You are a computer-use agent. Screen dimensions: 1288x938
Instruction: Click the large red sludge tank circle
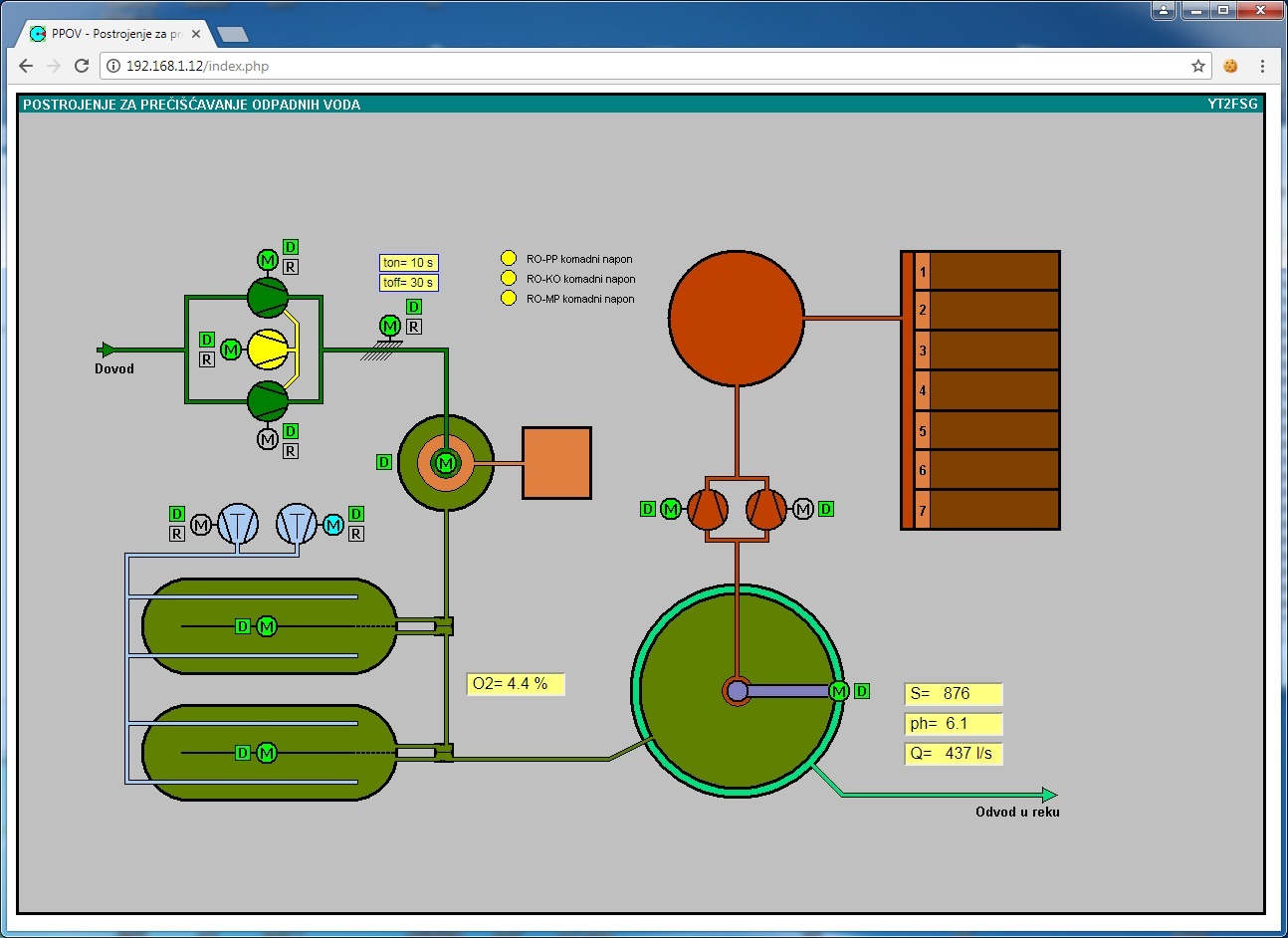(737, 318)
